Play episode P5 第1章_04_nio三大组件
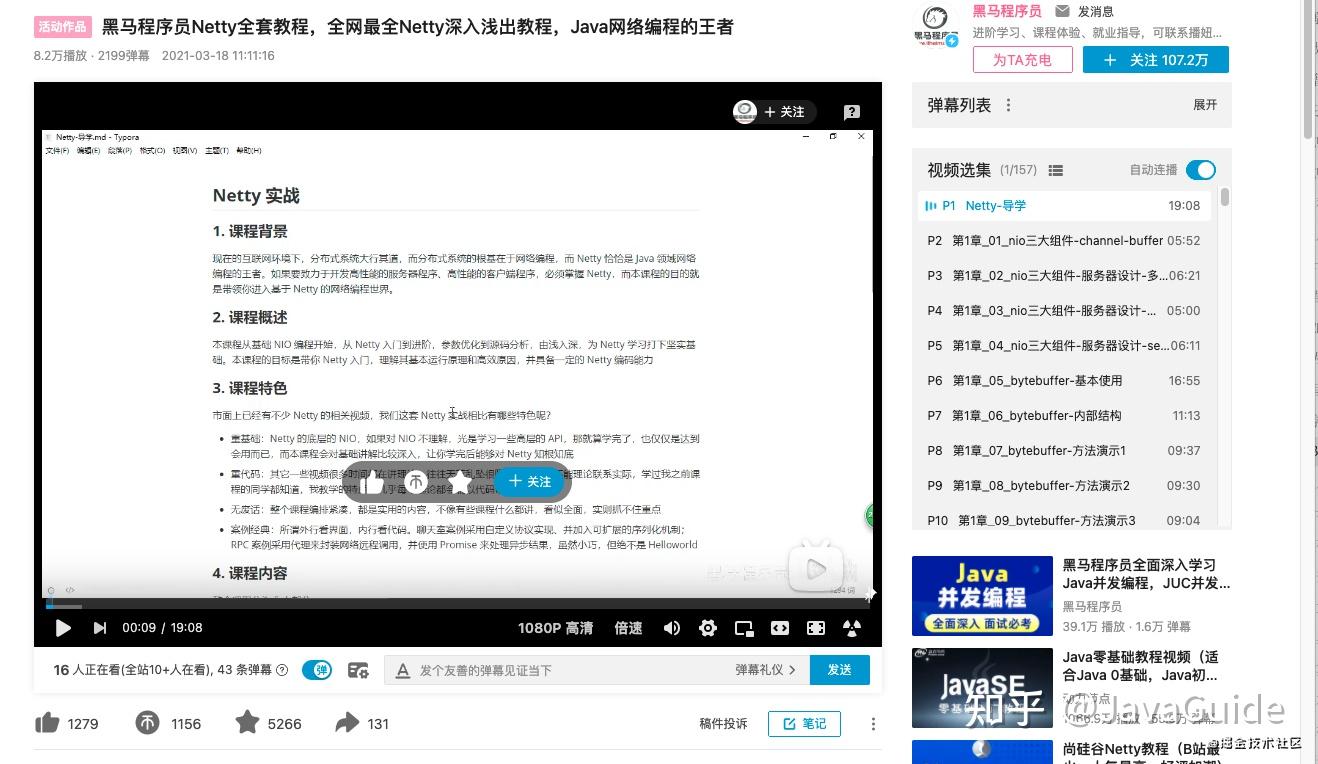This screenshot has height=764, width=1318. (1060, 345)
